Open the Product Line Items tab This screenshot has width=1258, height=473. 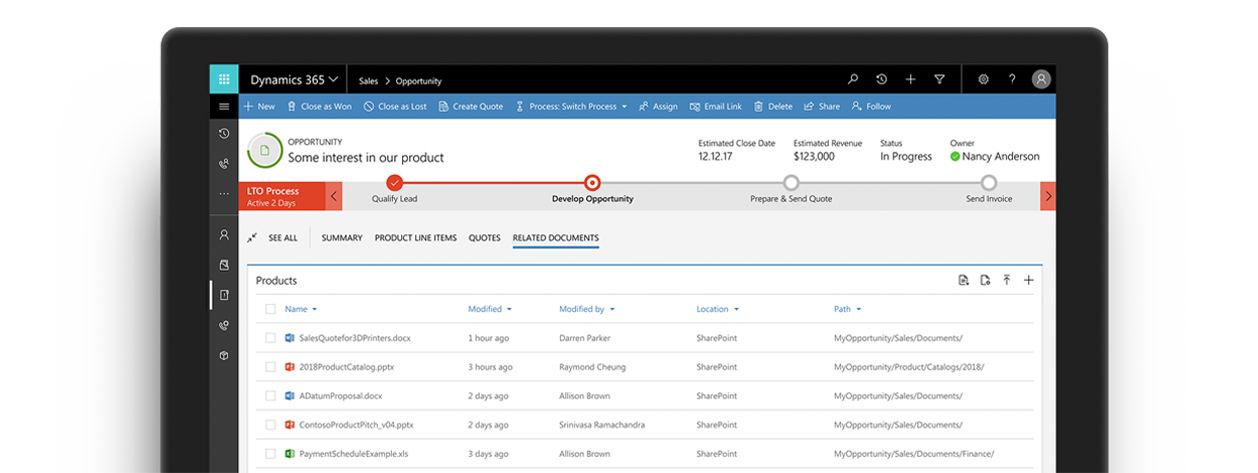(x=415, y=238)
